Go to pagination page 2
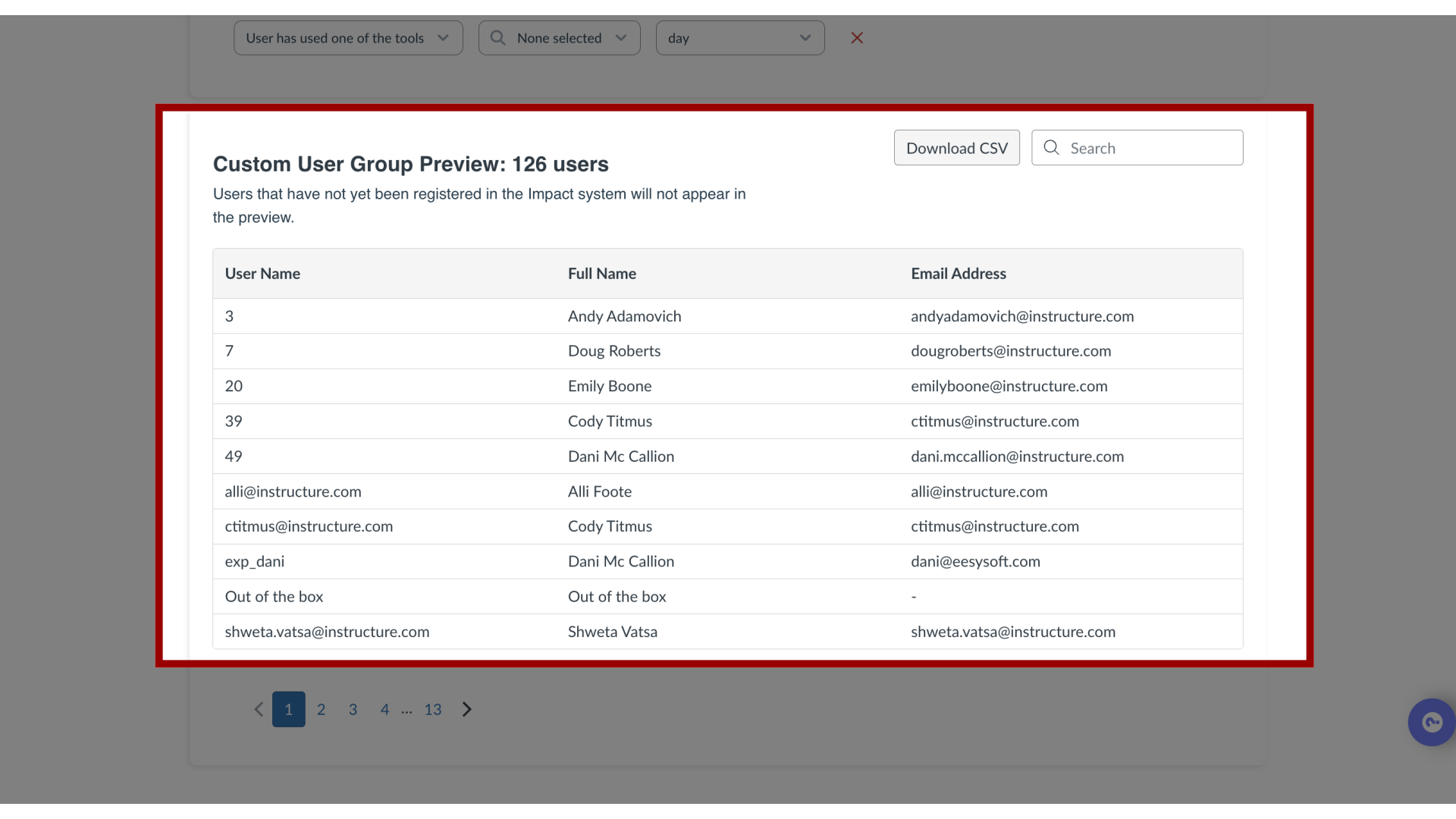Image resolution: width=1456 pixels, height=819 pixels. (321, 709)
